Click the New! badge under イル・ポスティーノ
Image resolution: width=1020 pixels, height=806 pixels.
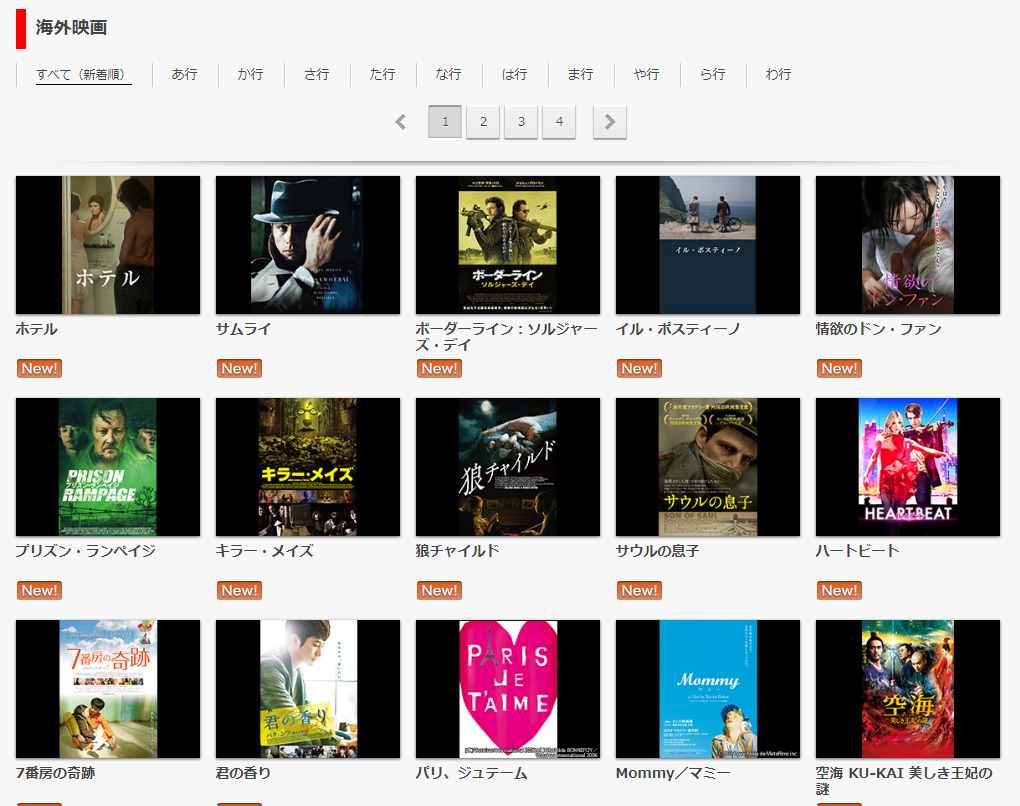pyautogui.click(x=639, y=369)
